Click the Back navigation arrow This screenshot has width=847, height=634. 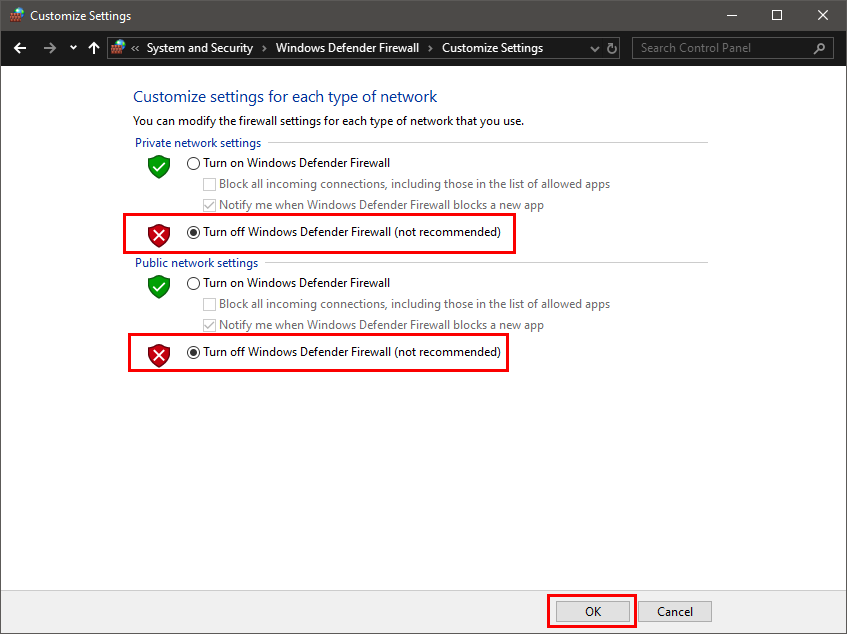(x=20, y=48)
